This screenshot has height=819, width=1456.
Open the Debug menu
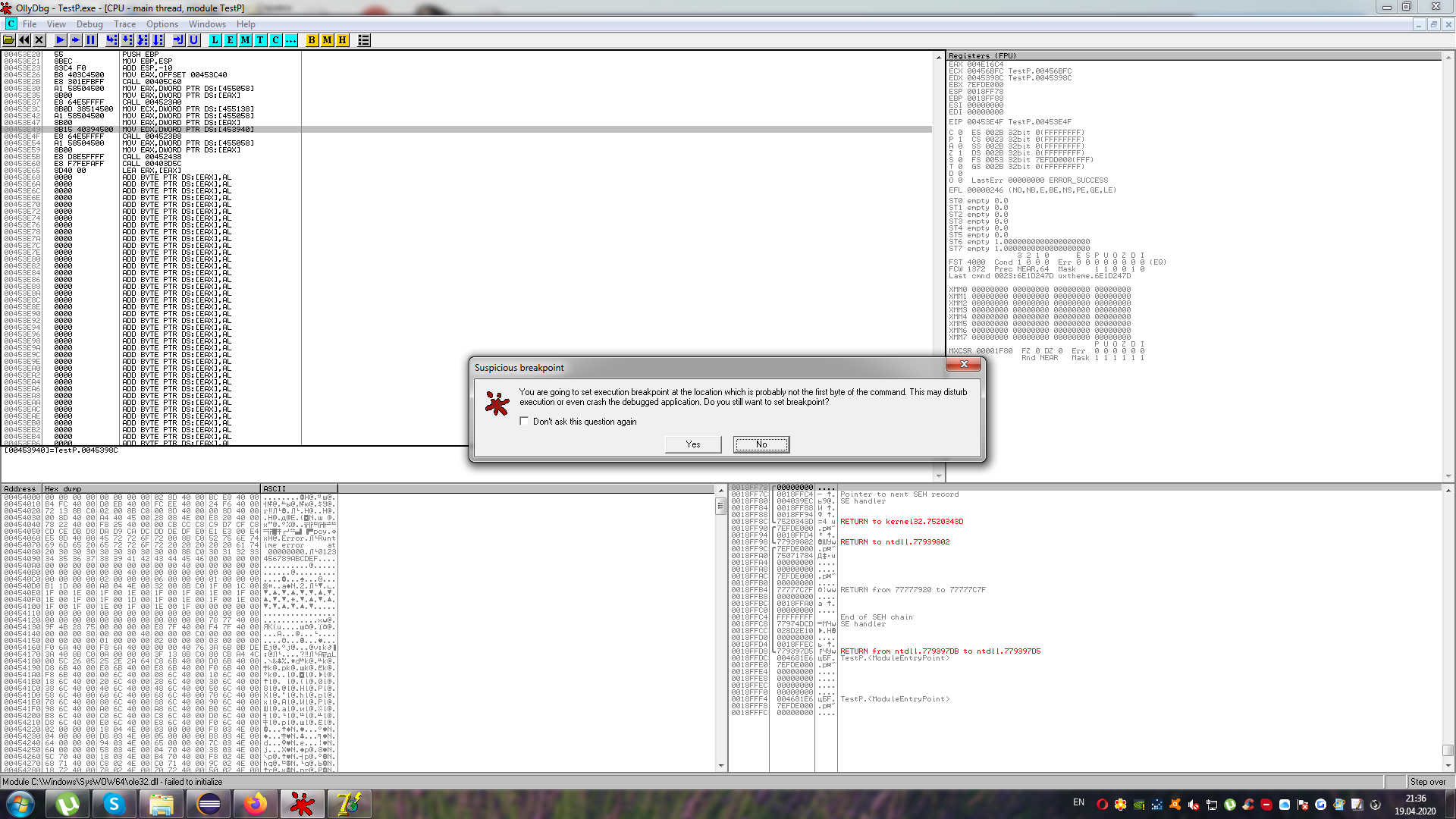89,24
